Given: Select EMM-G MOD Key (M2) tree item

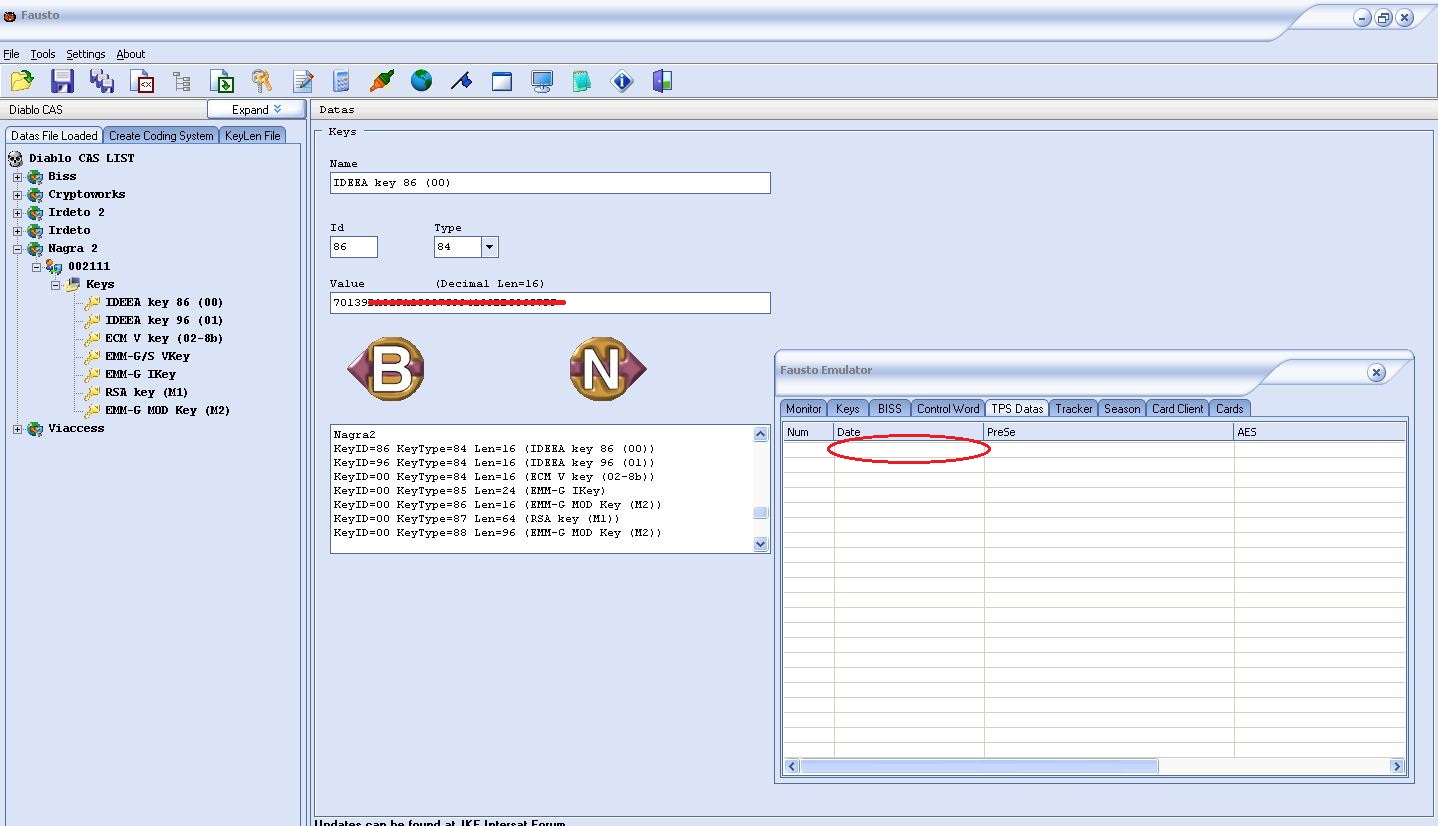Looking at the screenshot, I should 168,410.
